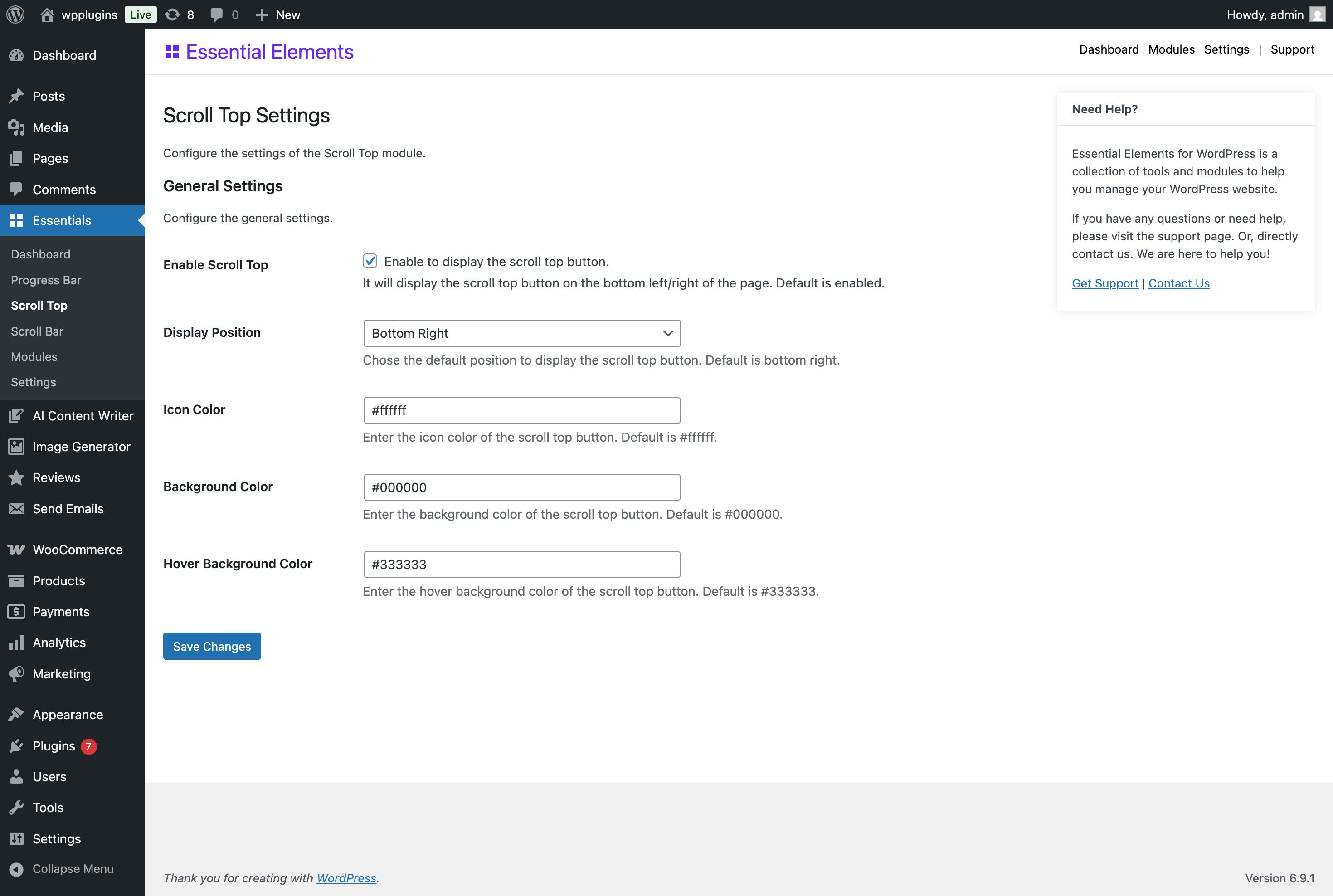
Task: Open the Settings tab in plugin header
Action: coord(1227,50)
